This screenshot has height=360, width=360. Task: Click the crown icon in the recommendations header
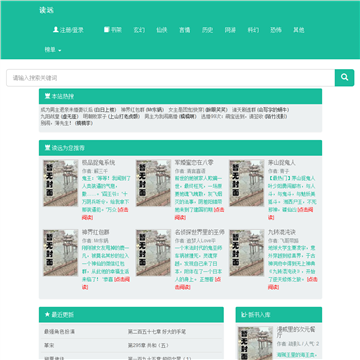47,148
